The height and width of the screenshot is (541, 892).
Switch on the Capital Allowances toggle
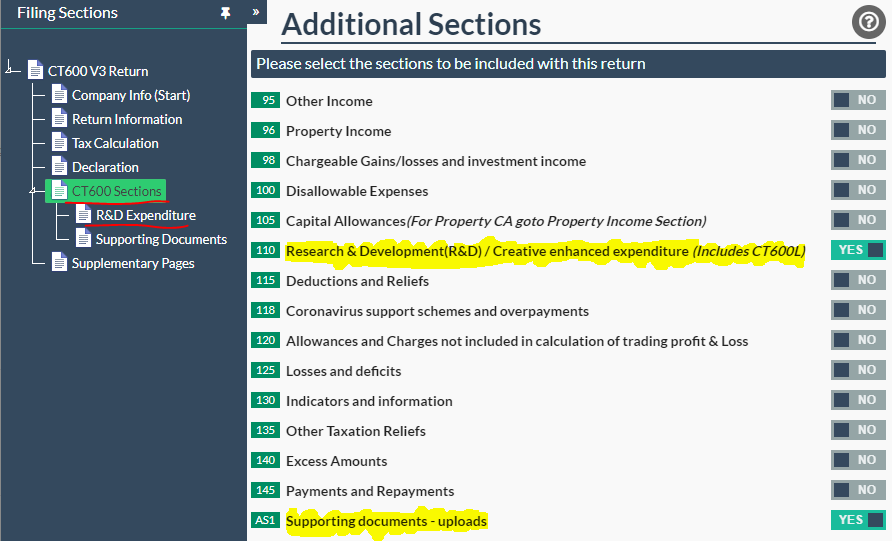click(x=858, y=220)
